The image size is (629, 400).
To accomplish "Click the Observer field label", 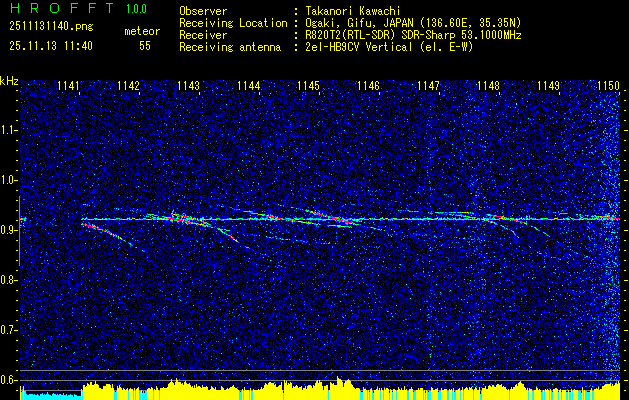I will (203, 11).
